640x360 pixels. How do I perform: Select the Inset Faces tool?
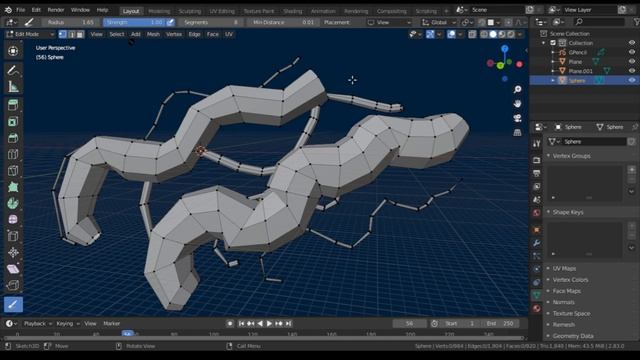coord(13,122)
